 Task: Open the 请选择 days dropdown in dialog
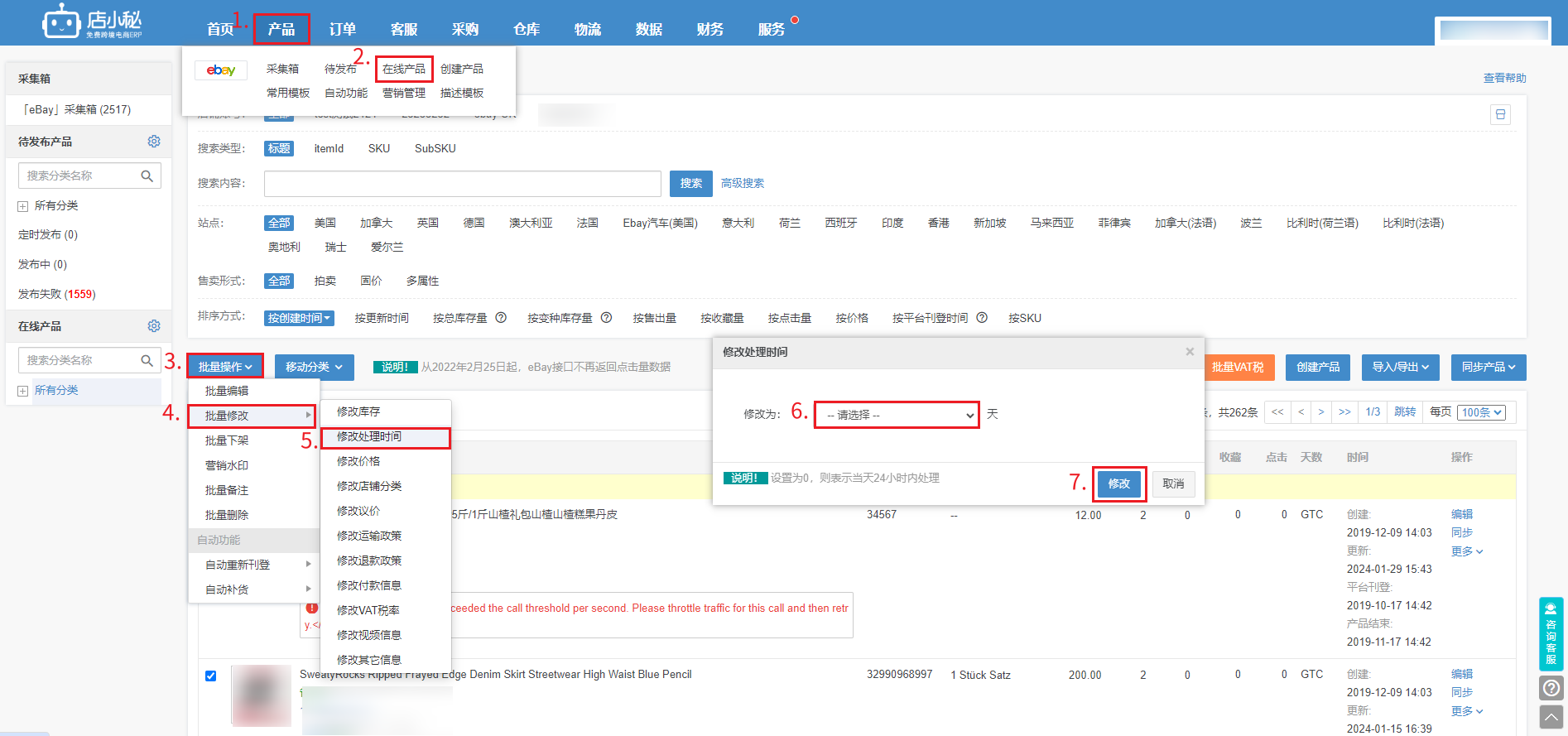coord(897,415)
